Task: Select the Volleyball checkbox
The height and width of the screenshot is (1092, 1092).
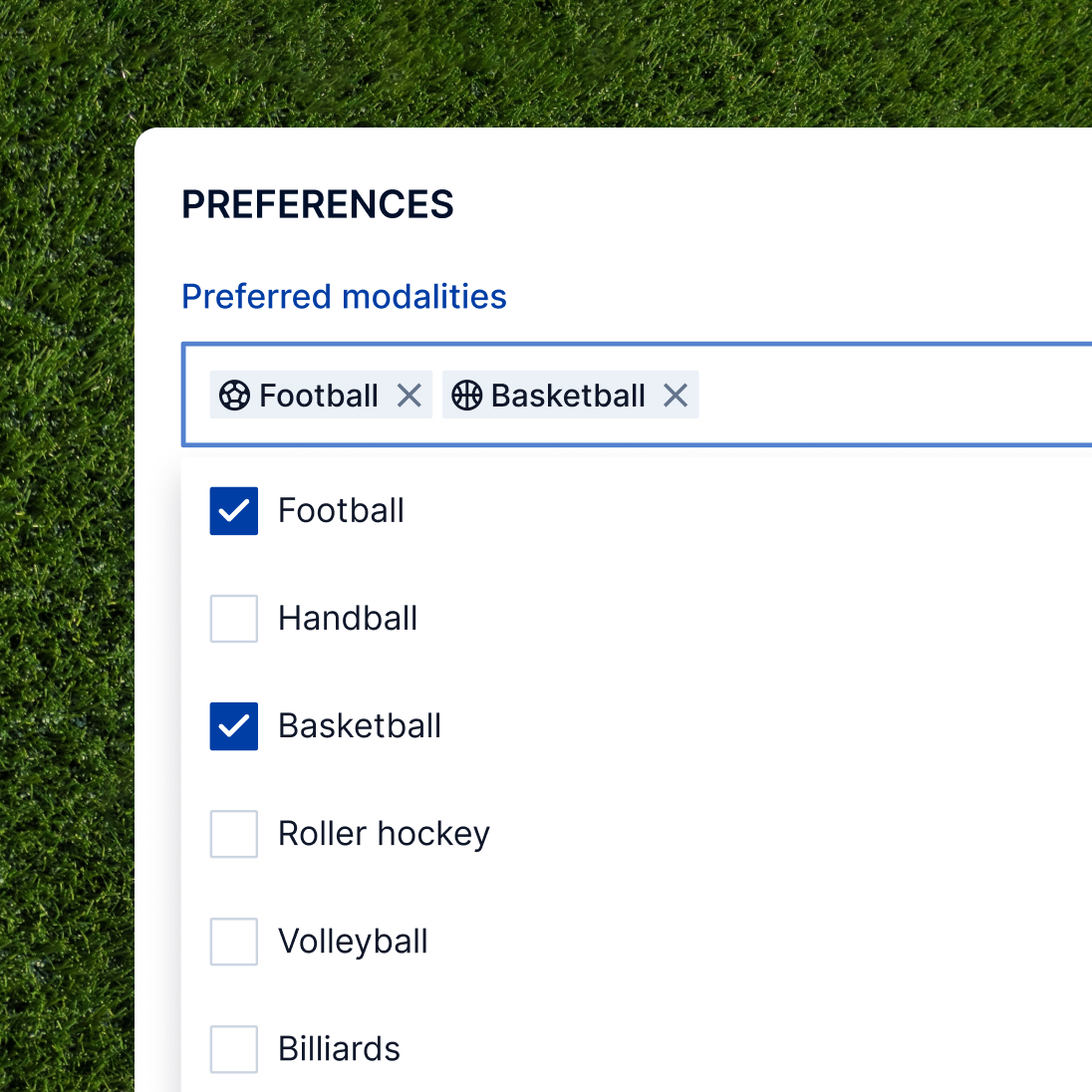Action: (233, 942)
